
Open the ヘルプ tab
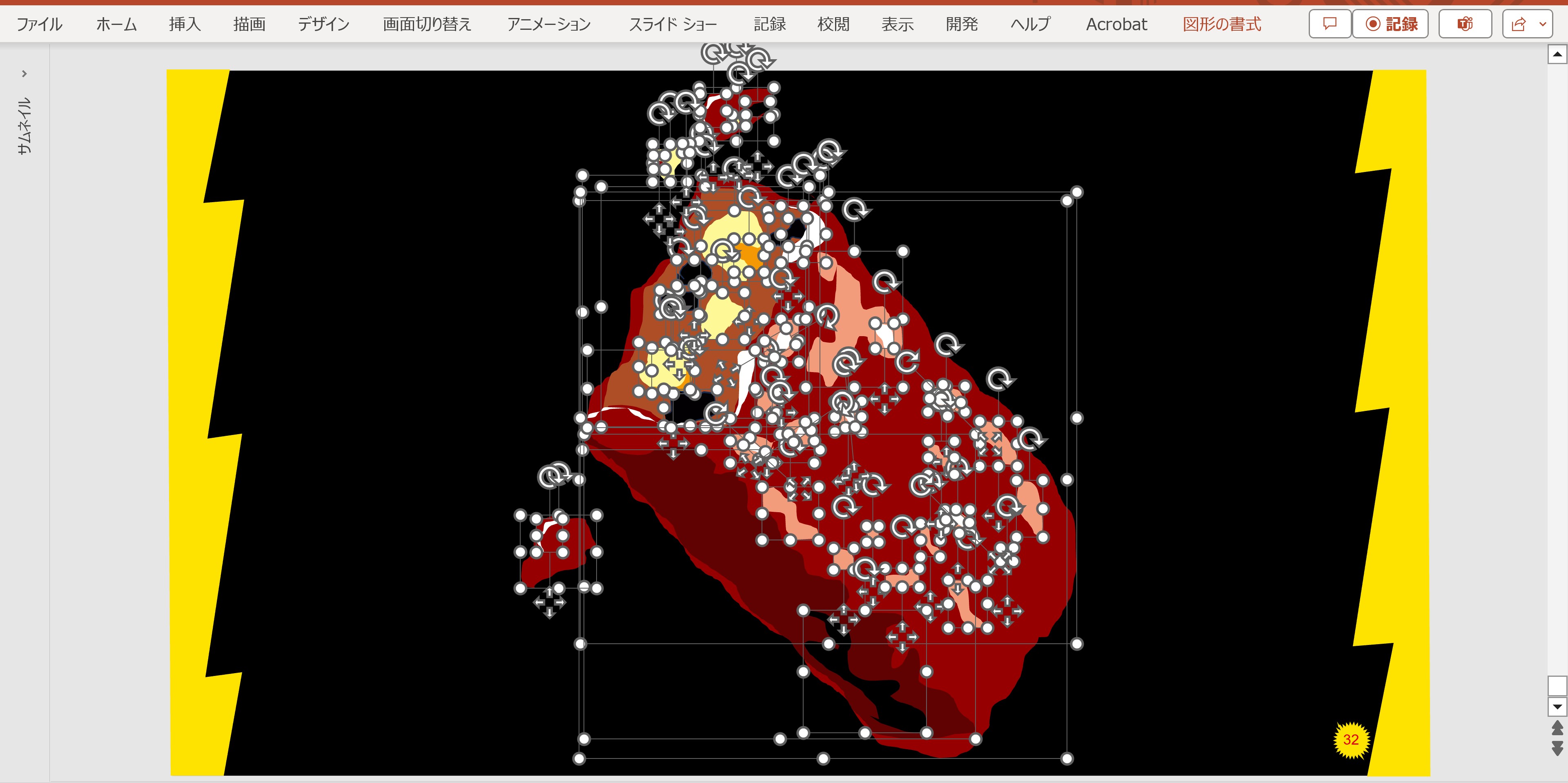(x=1031, y=25)
